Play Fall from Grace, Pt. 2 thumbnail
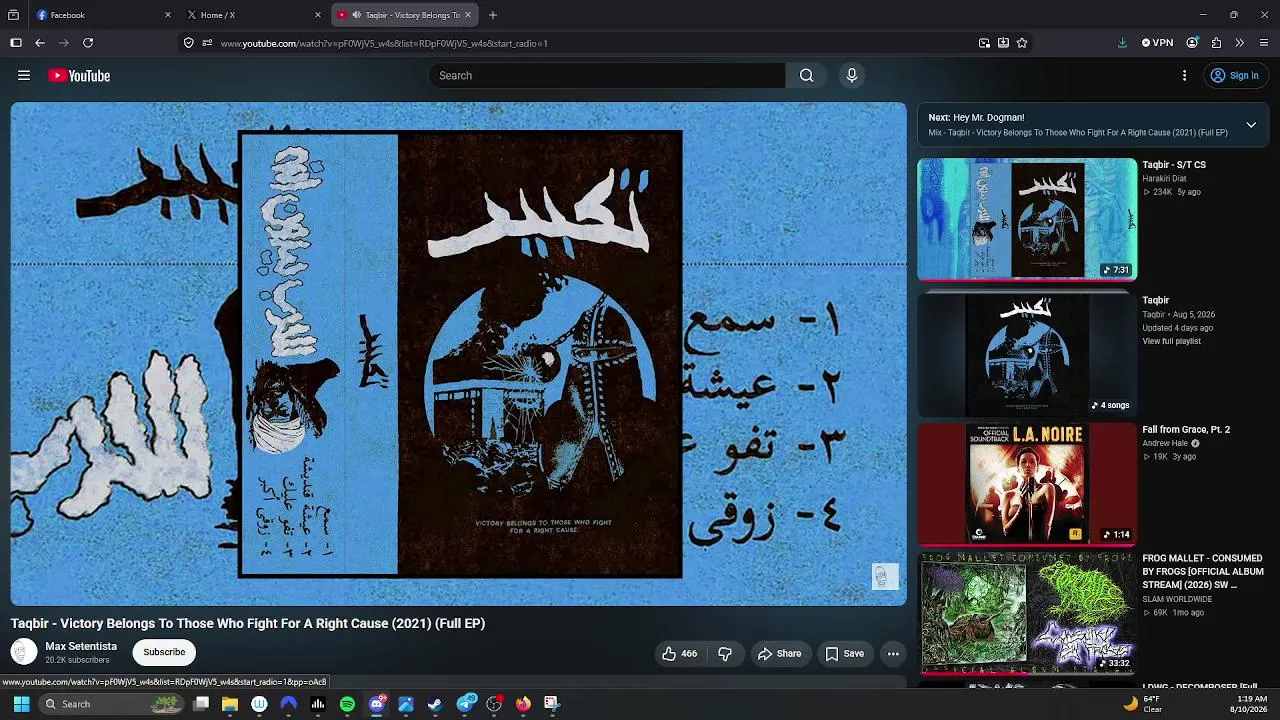Viewport: 1280px width, 720px height. [x=1027, y=484]
